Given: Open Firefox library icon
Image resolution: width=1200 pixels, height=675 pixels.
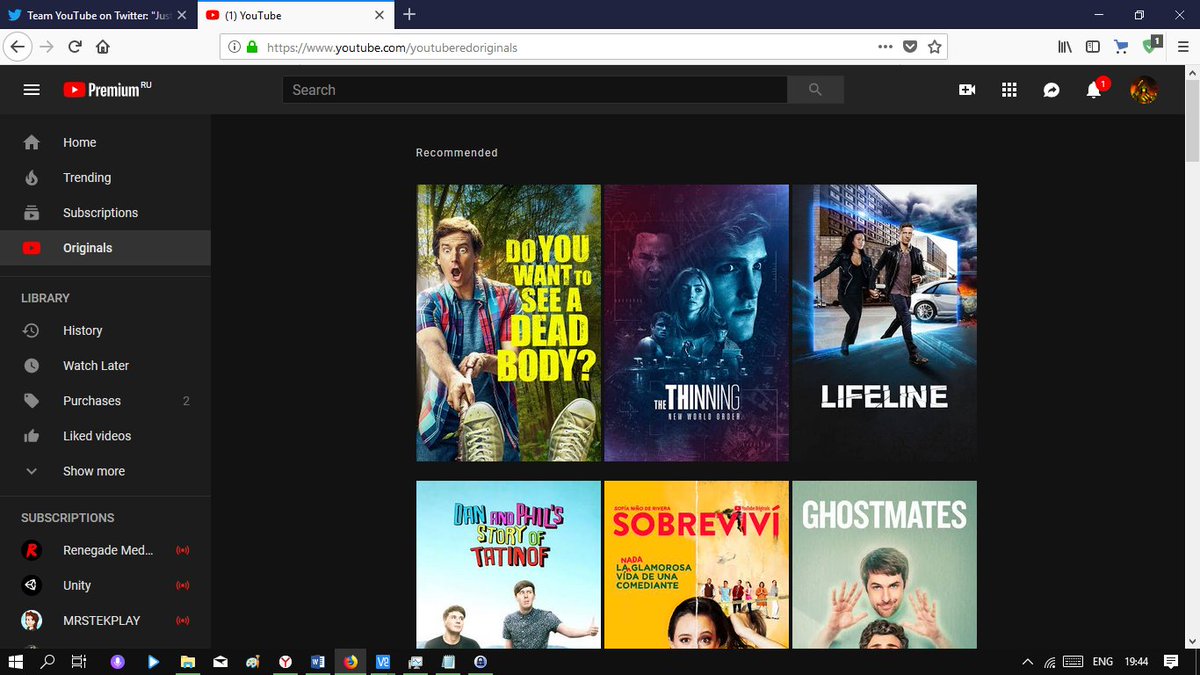Looking at the screenshot, I should tap(1066, 46).
